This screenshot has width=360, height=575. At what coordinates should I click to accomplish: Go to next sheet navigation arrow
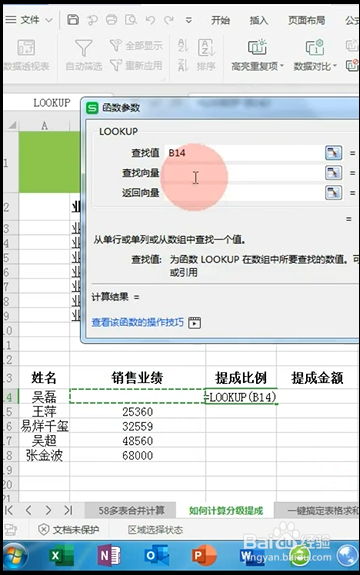click(48, 510)
